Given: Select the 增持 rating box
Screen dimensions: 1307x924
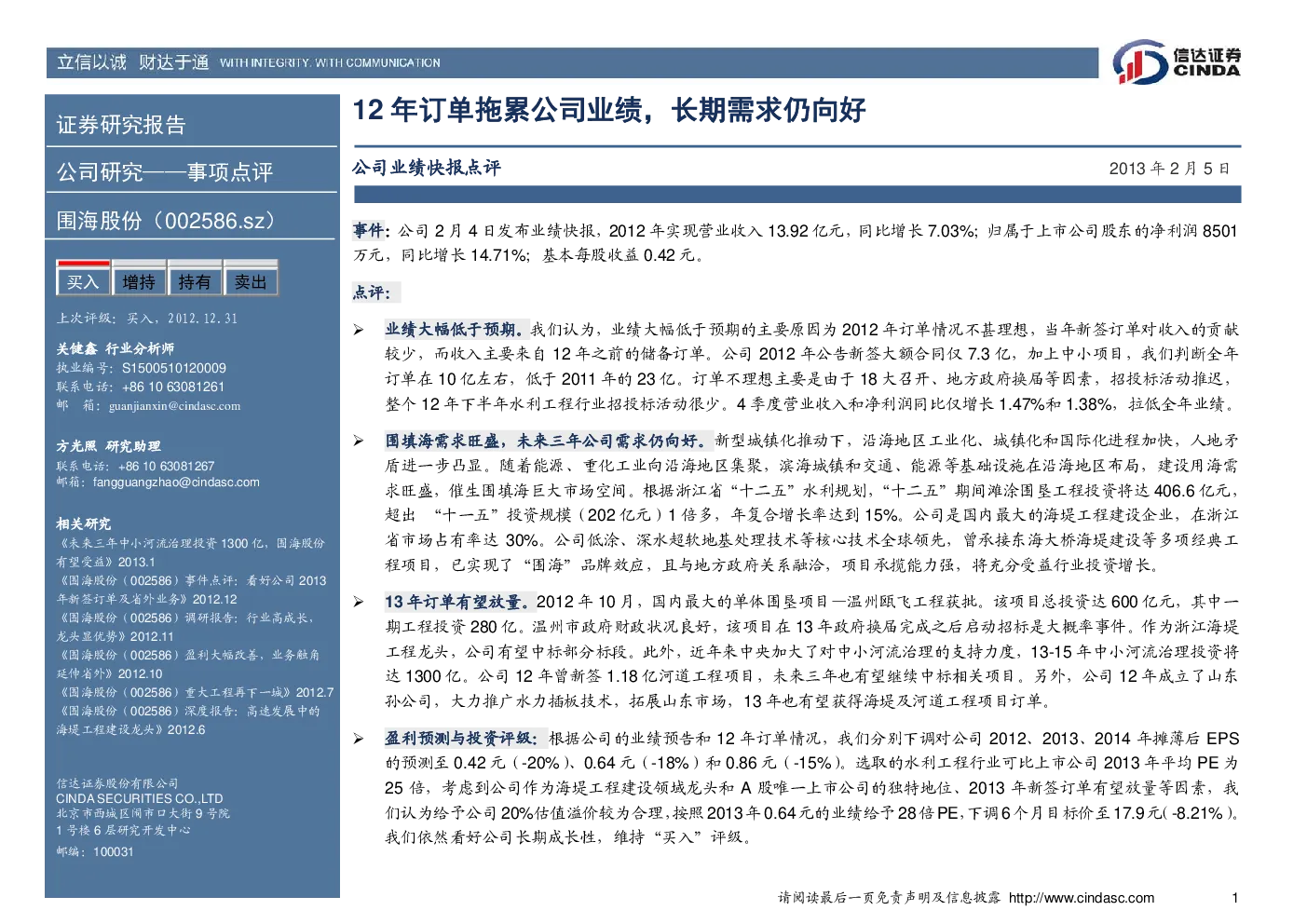Looking at the screenshot, I should point(139,279).
